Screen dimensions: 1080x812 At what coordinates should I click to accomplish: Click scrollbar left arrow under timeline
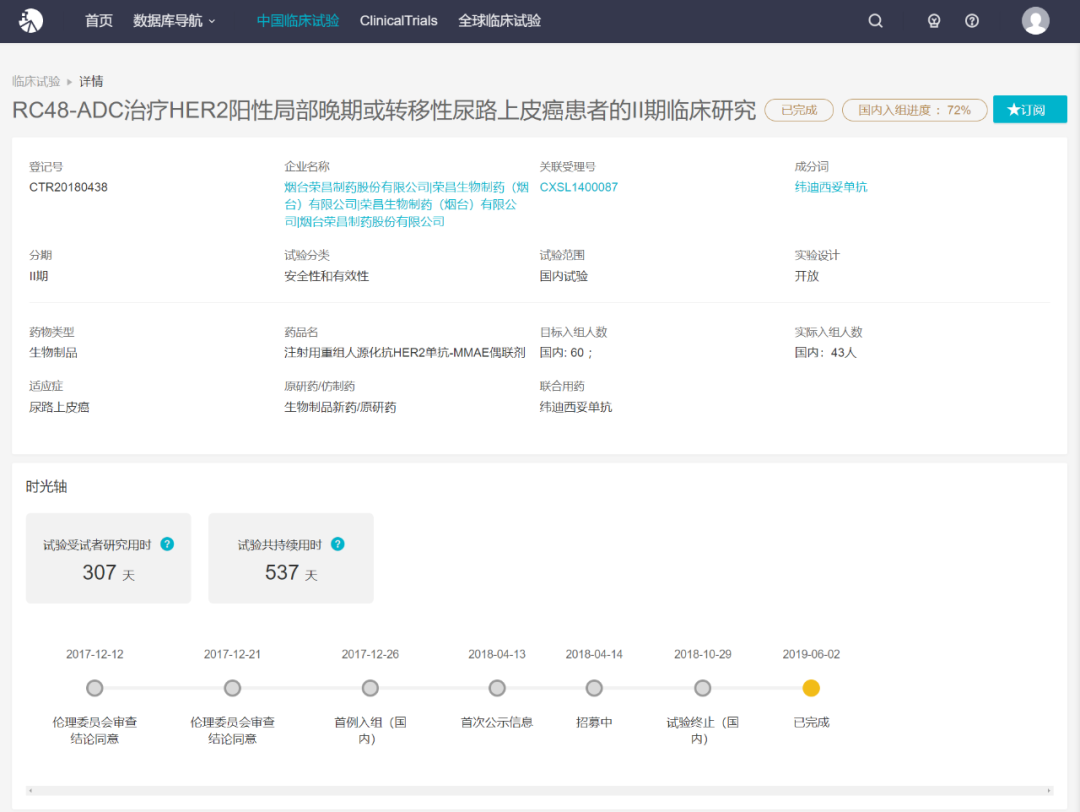pos(30,791)
